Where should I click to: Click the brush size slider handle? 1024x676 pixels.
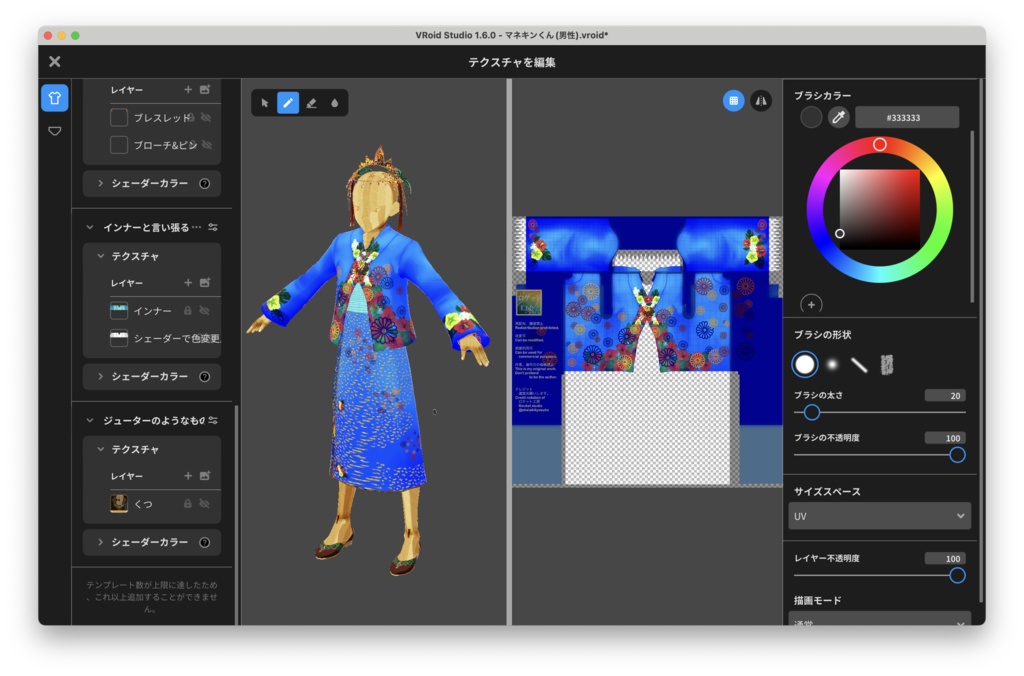(x=812, y=413)
